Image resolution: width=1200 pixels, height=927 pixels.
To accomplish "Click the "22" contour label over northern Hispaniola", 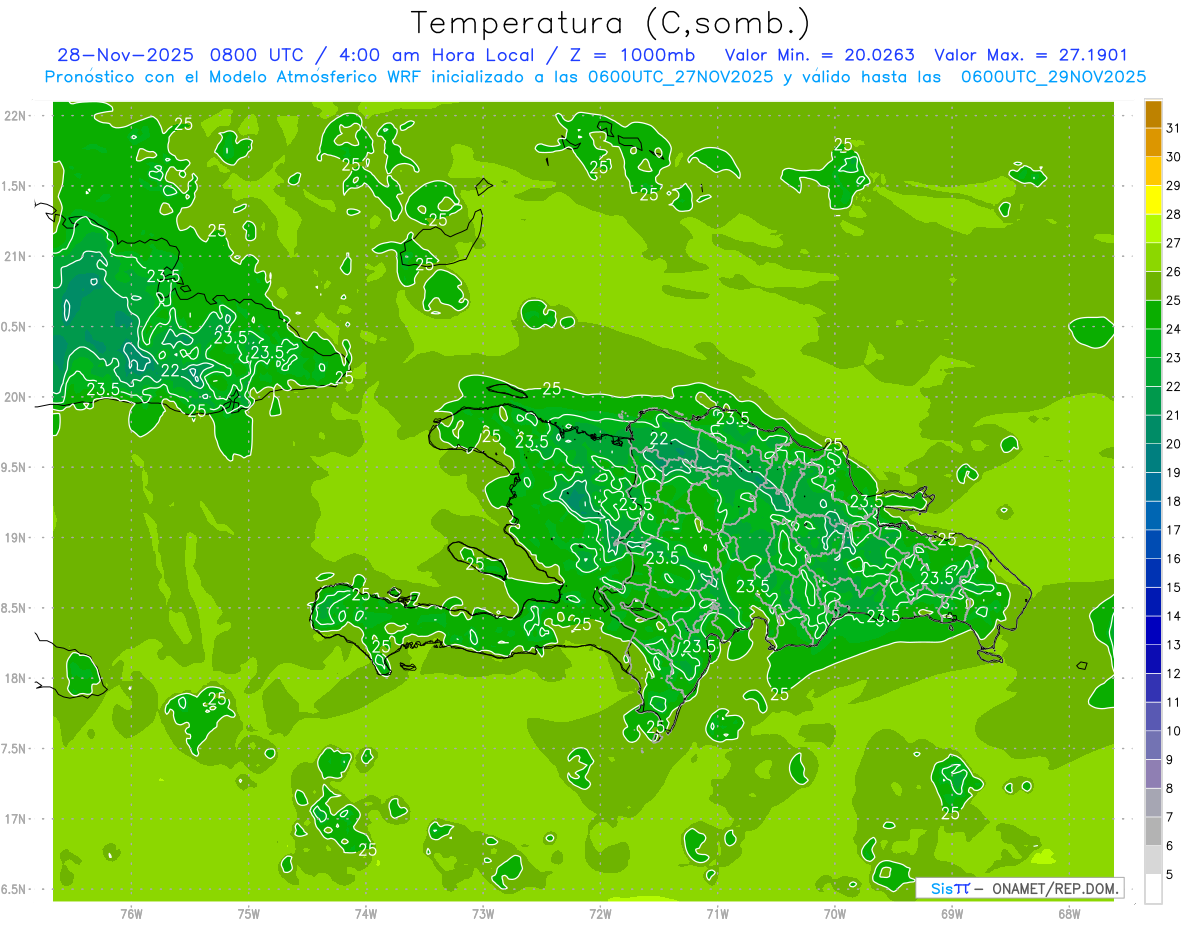I will tap(659, 438).
